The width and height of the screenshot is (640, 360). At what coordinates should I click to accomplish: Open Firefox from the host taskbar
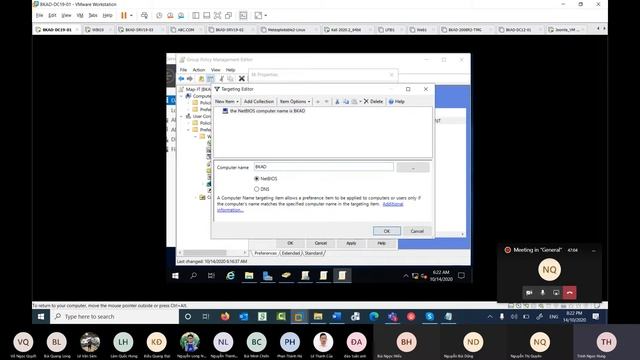(x=225, y=317)
